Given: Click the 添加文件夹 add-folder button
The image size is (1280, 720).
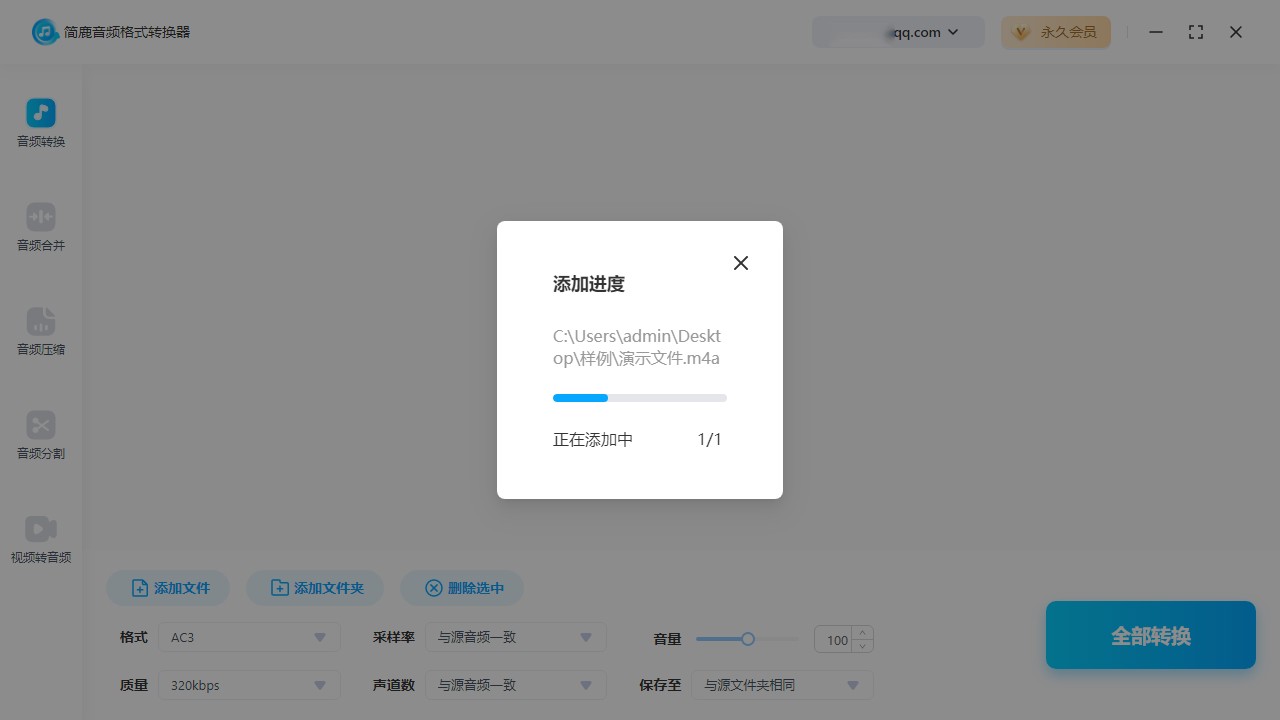Looking at the screenshot, I should click(x=315, y=588).
